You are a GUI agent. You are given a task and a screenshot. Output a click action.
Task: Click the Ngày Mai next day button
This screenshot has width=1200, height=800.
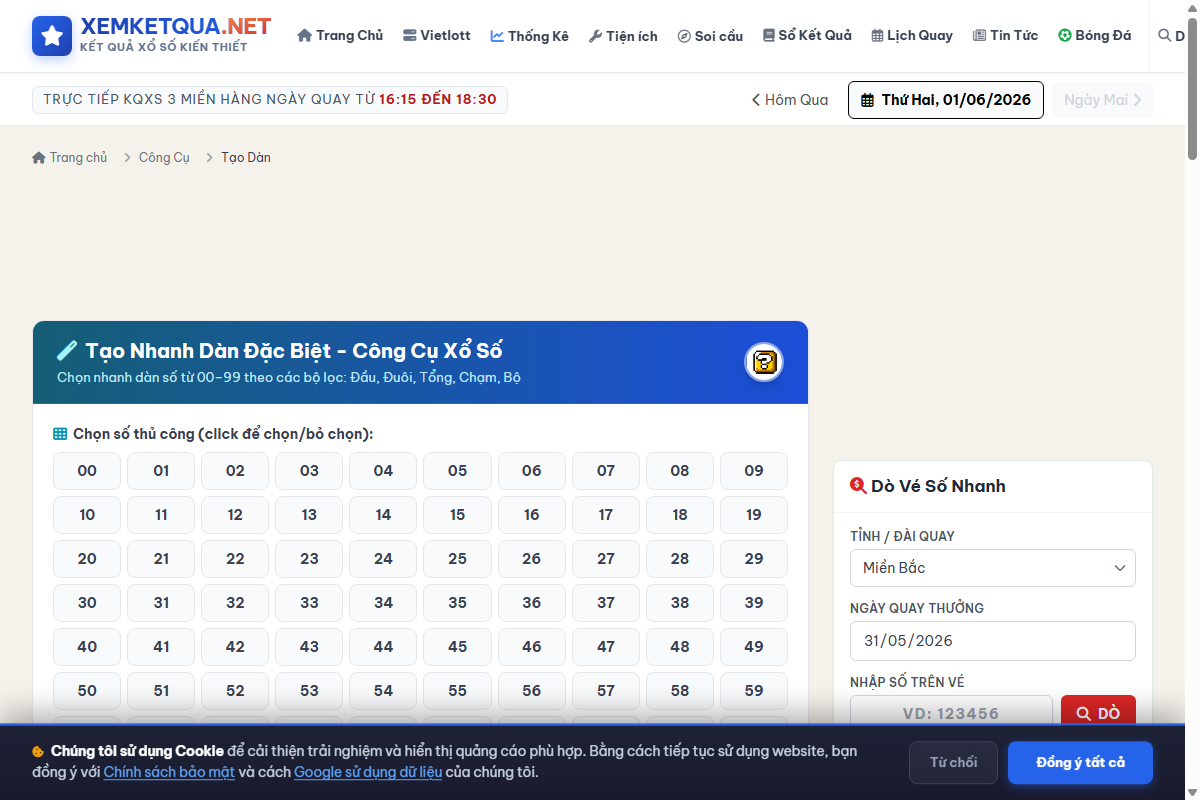[x=1102, y=100]
